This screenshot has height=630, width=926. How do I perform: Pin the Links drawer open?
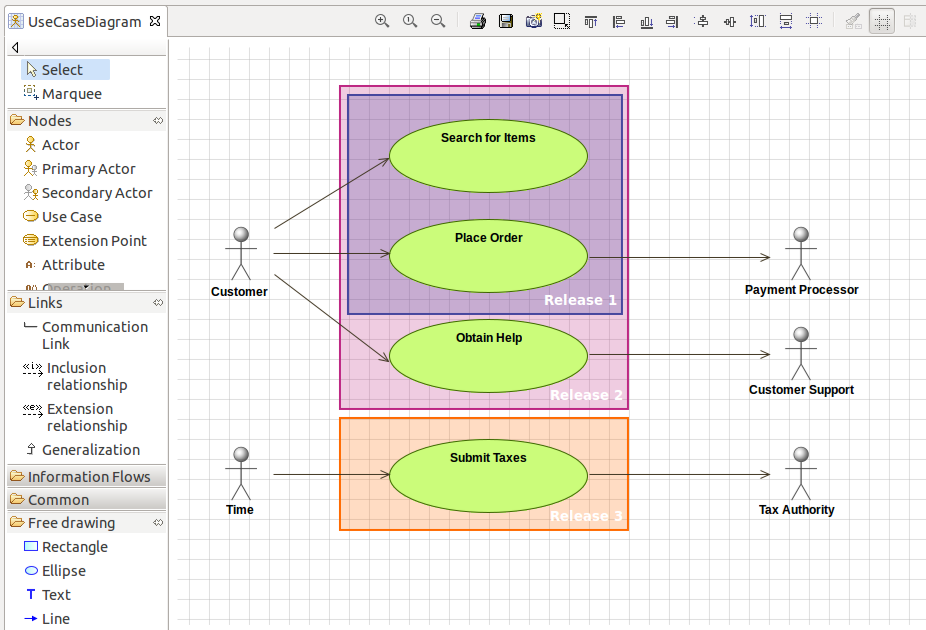coord(158,303)
